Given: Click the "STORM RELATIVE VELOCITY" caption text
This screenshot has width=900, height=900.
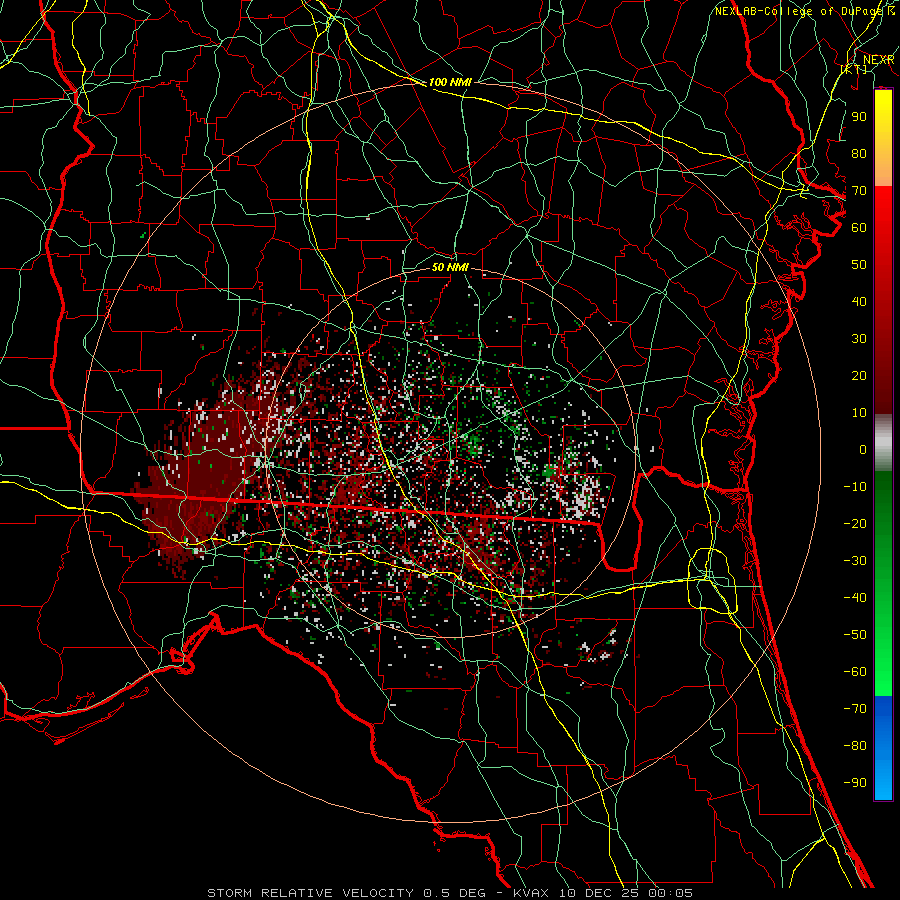Looking at the screenshot, I should [x=310, y=893].
